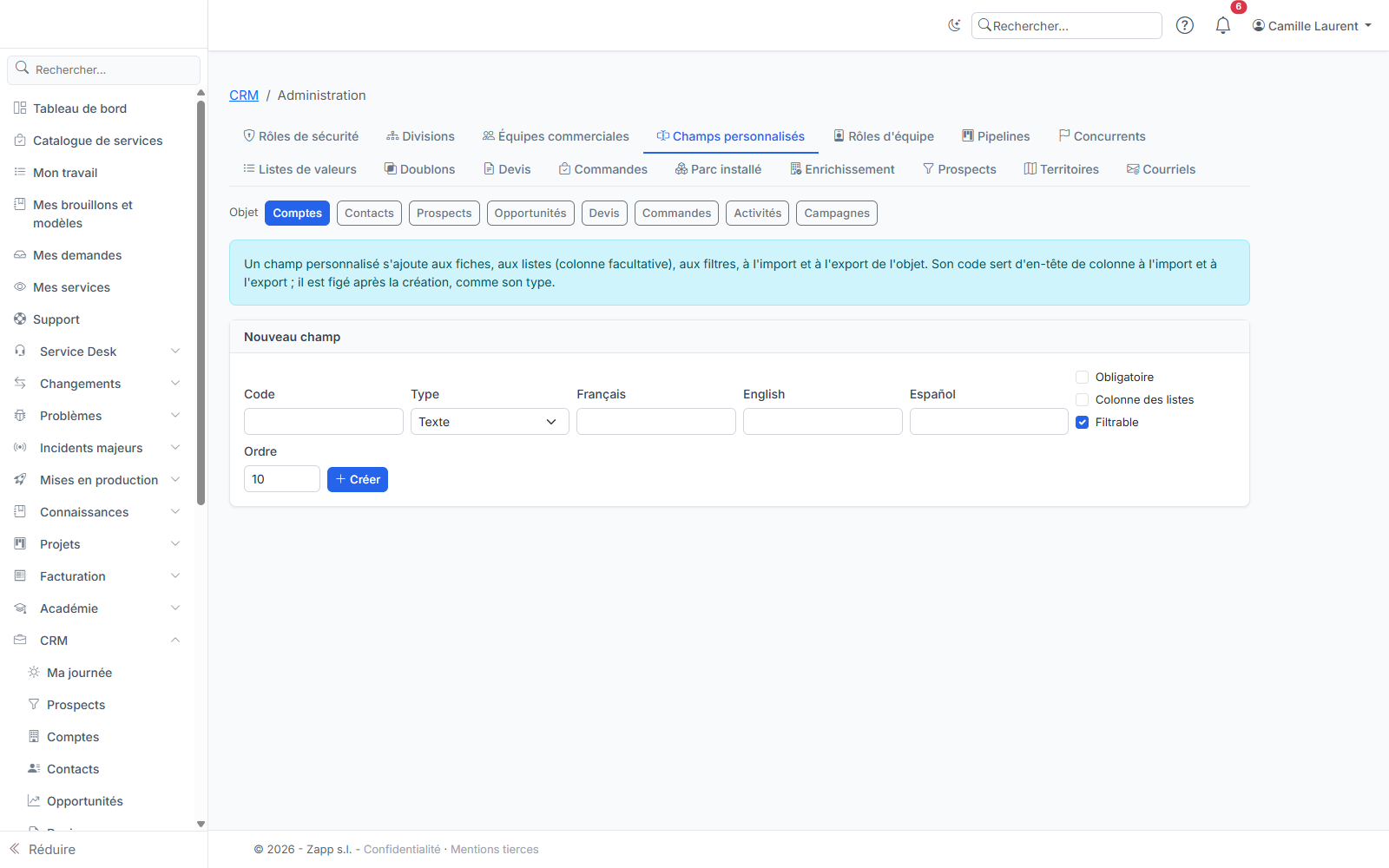Expand the Changements sidebar section

click(97, 384)
